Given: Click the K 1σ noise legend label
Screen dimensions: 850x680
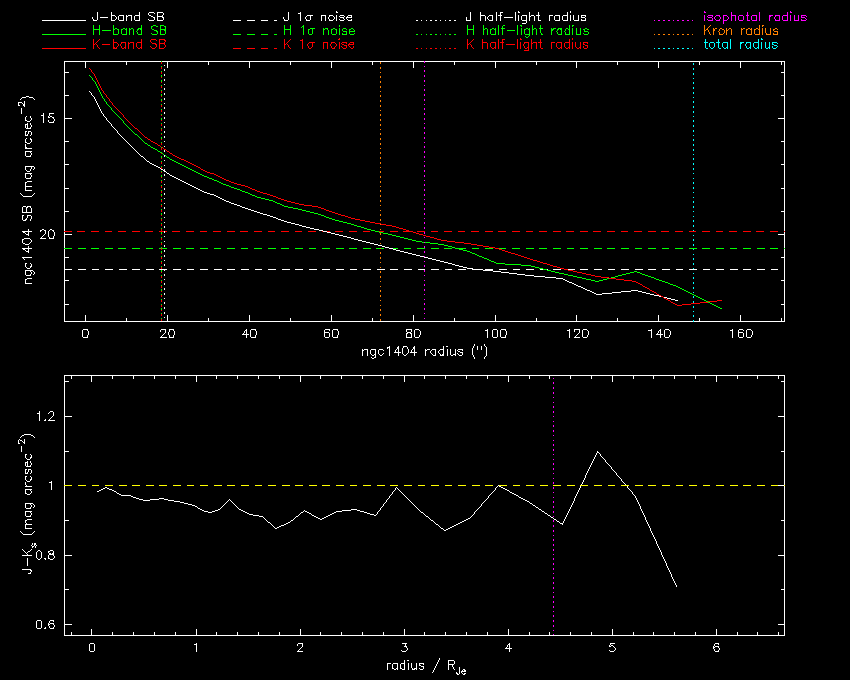Looking at the screenshot, I should coord(324,46).
